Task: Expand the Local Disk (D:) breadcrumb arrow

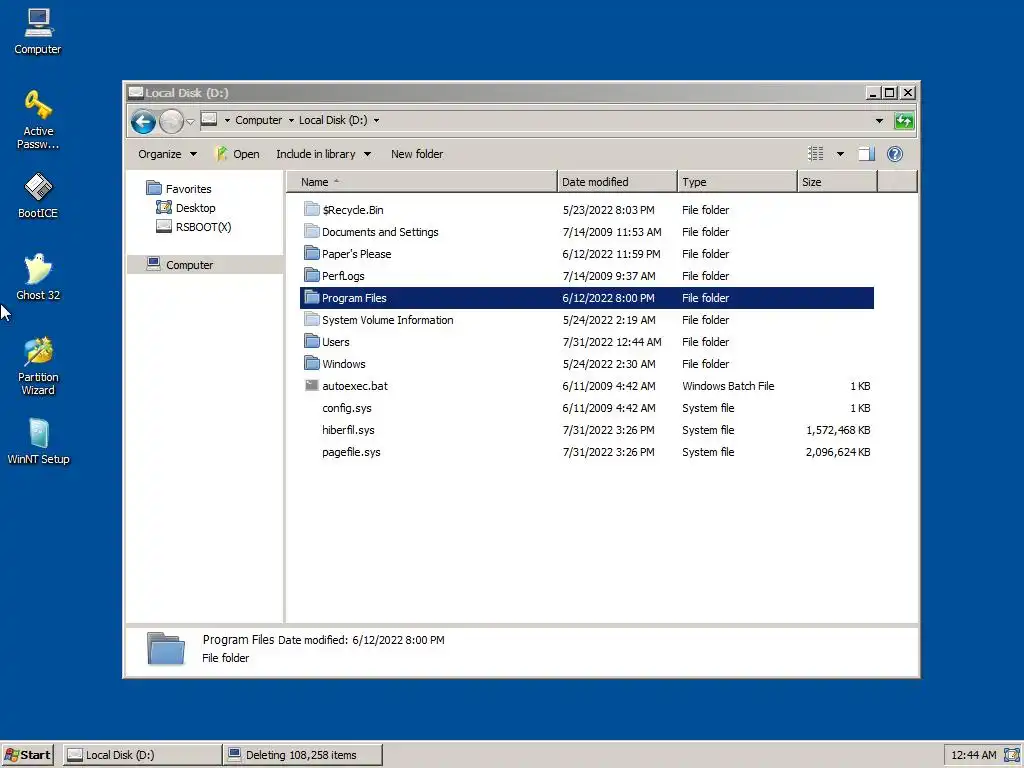Action: (x=376, y=120)
